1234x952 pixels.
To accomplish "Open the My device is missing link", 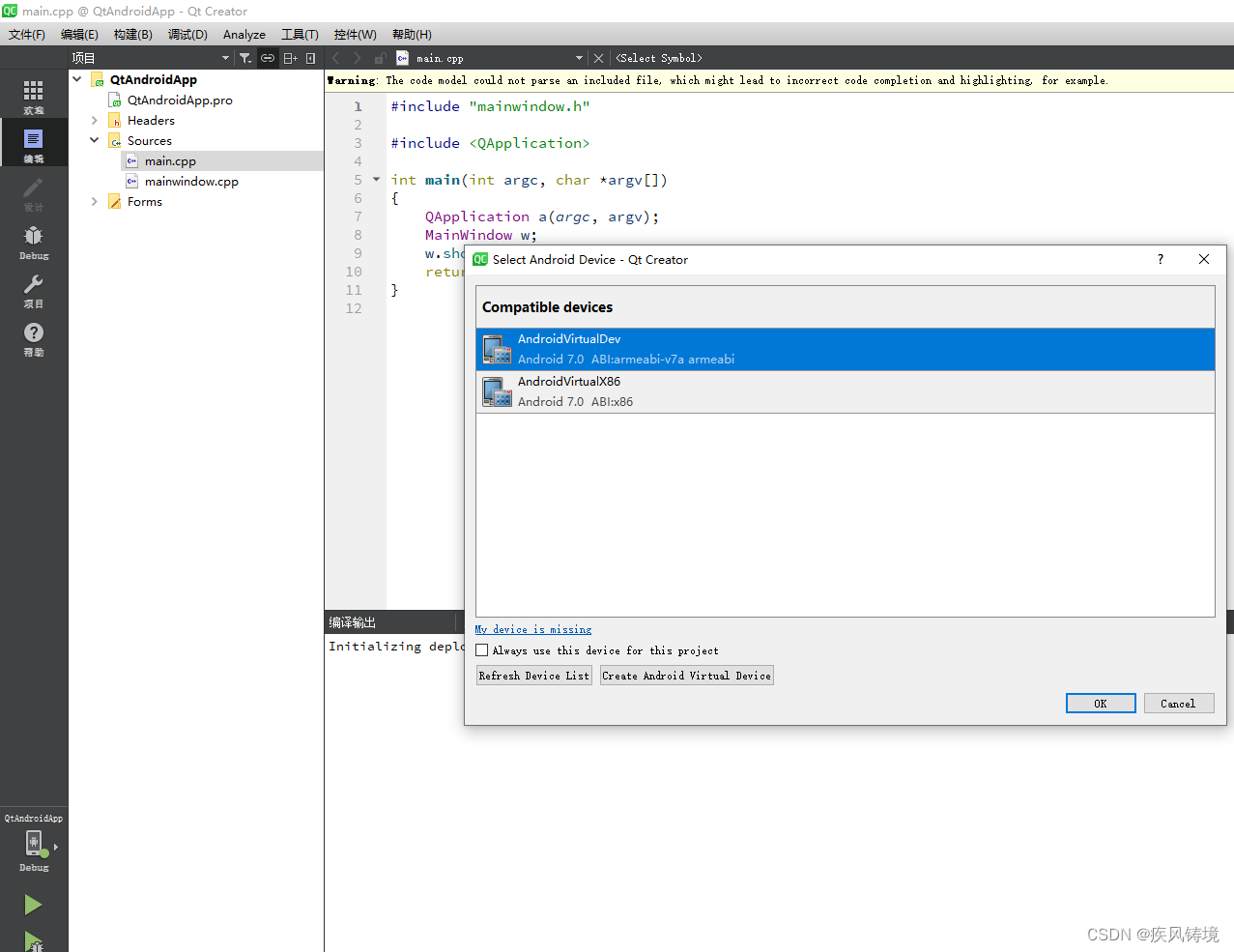I will tap(533, 629).
